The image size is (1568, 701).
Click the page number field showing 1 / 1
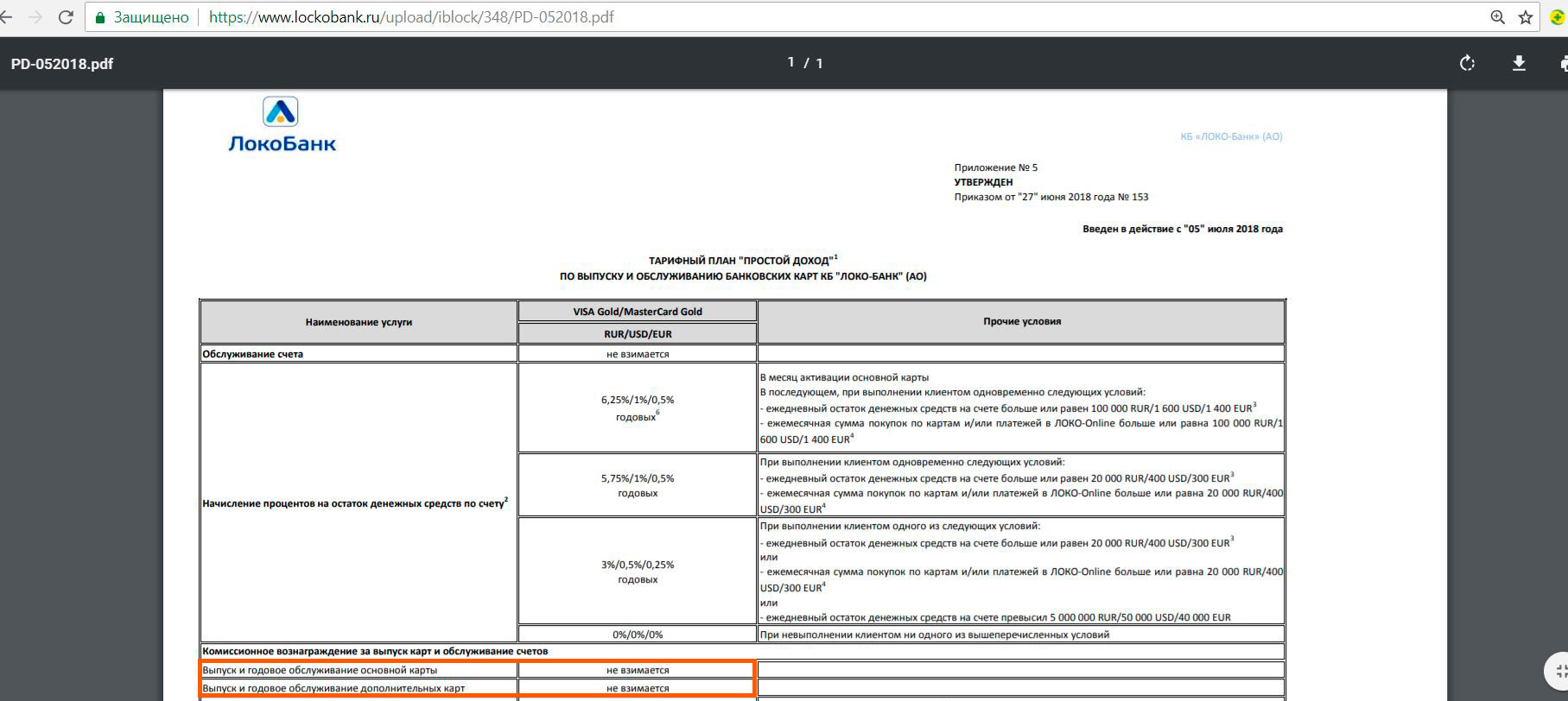point(805,63)
